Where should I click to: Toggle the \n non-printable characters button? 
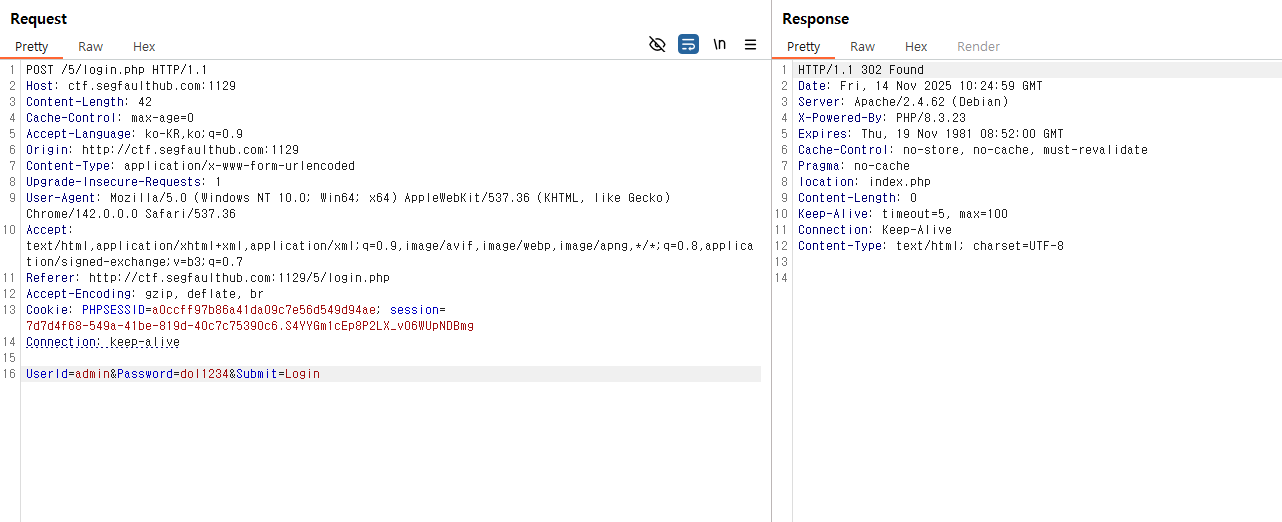(x=719, y=44)
